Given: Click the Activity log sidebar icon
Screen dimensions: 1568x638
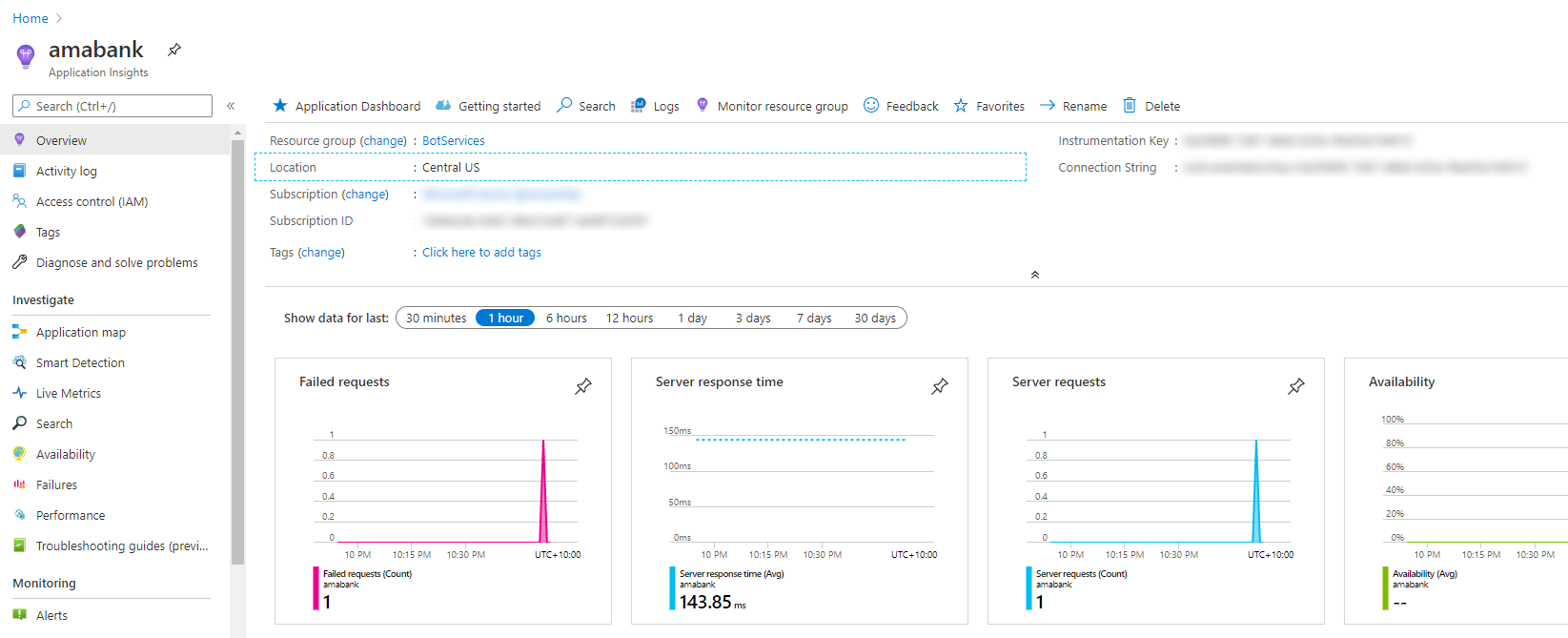Looking at the screenshot, I should pyautogui.click(x=19, y=171).
